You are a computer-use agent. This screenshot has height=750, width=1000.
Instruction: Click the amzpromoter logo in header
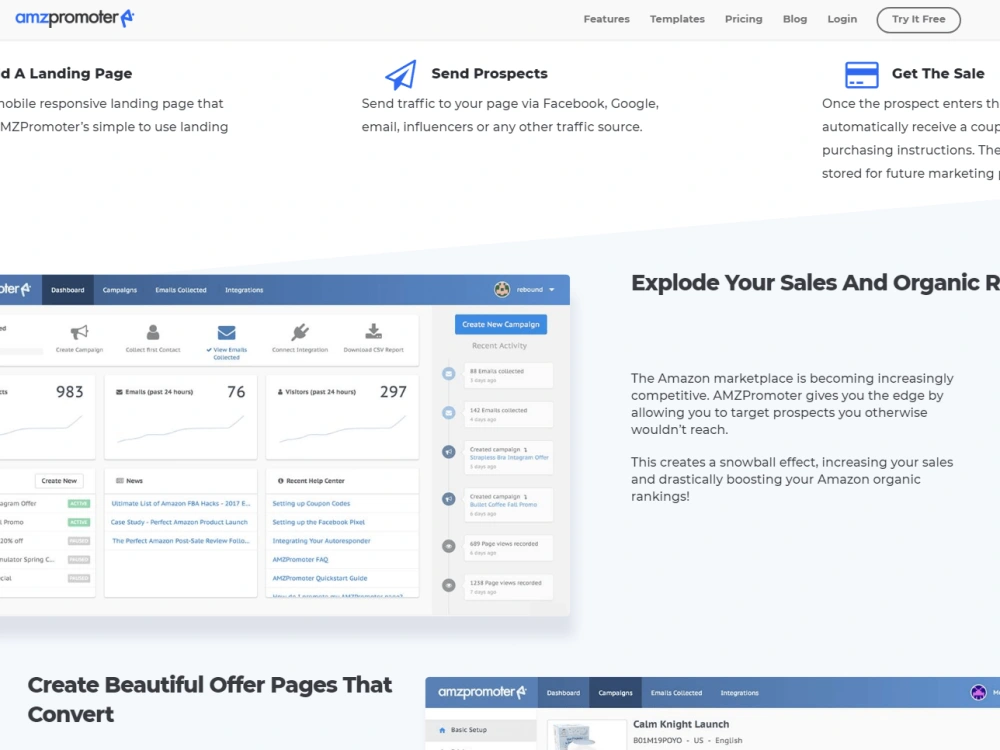click(75, 18)
